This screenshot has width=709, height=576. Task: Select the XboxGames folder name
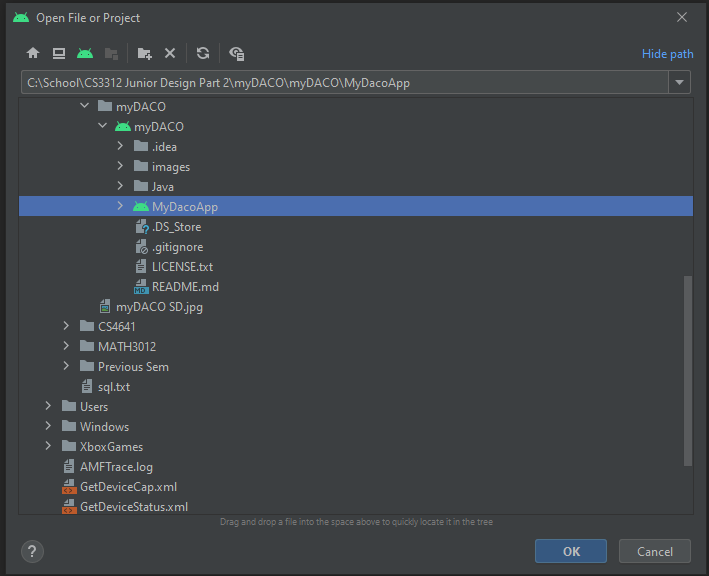pos(112,447)
